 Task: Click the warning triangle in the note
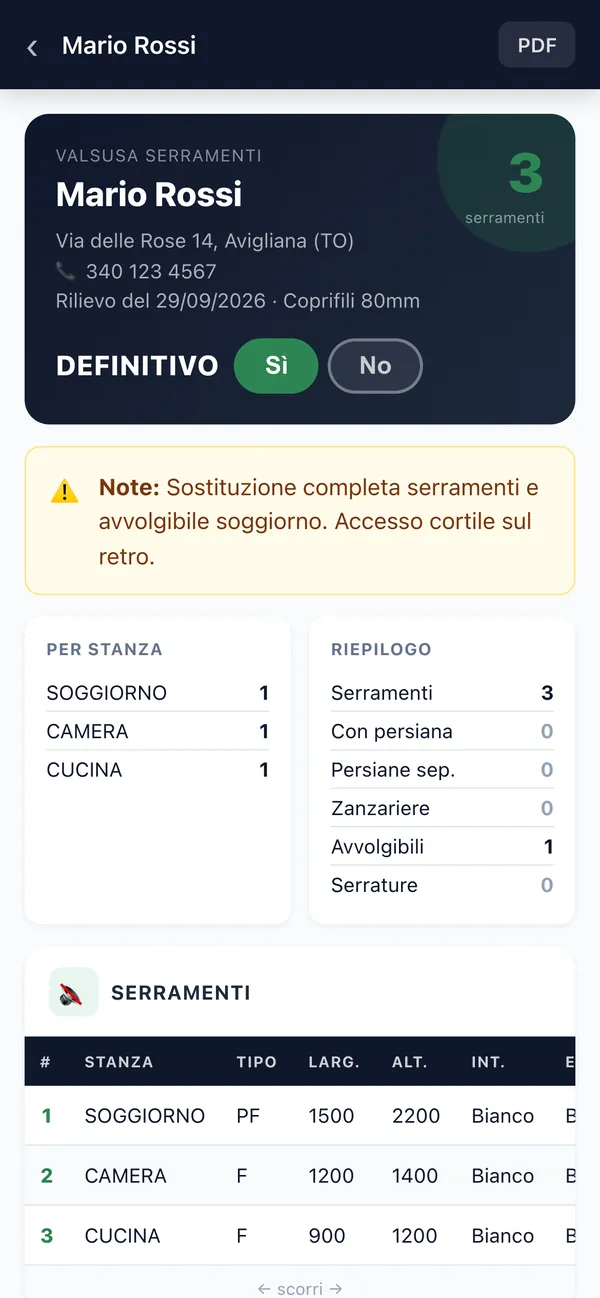click(64, 492)
